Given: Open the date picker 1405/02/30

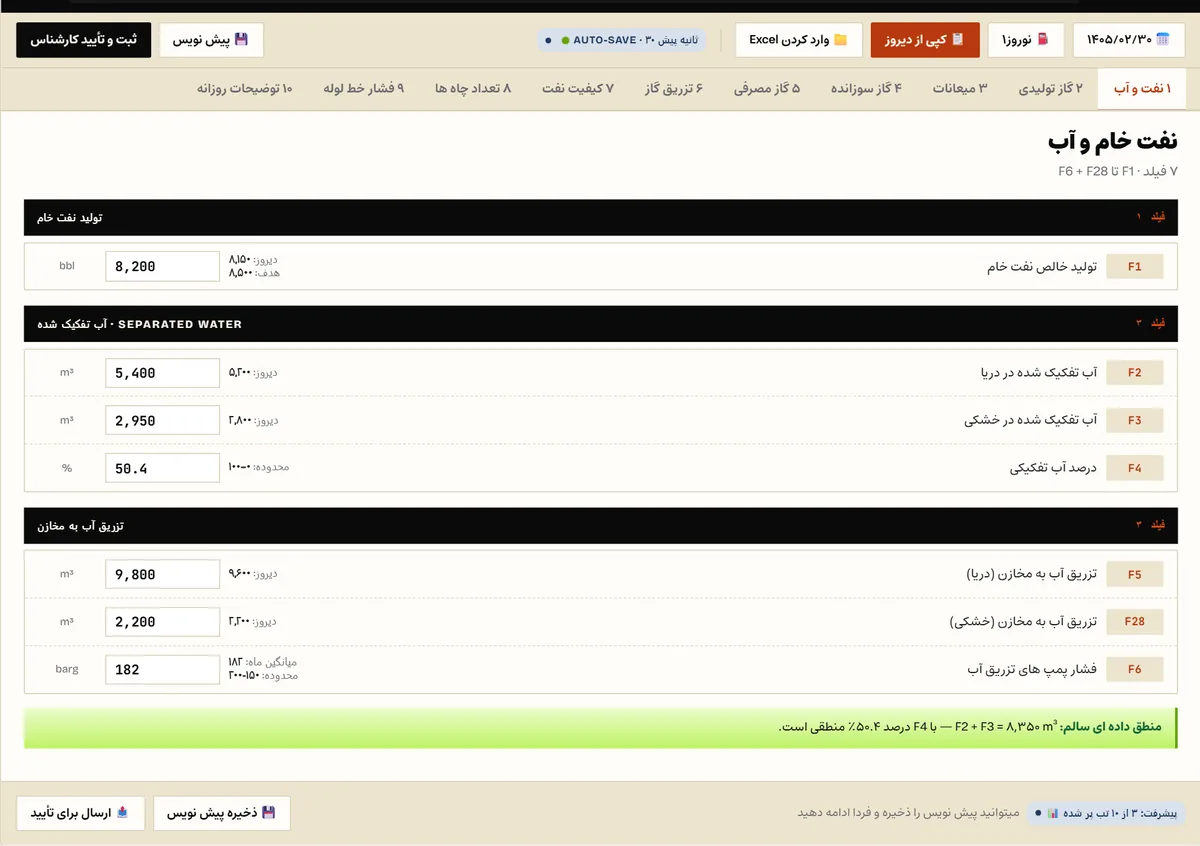Looking at the screenshot, I should click(x=1128, y=40).
